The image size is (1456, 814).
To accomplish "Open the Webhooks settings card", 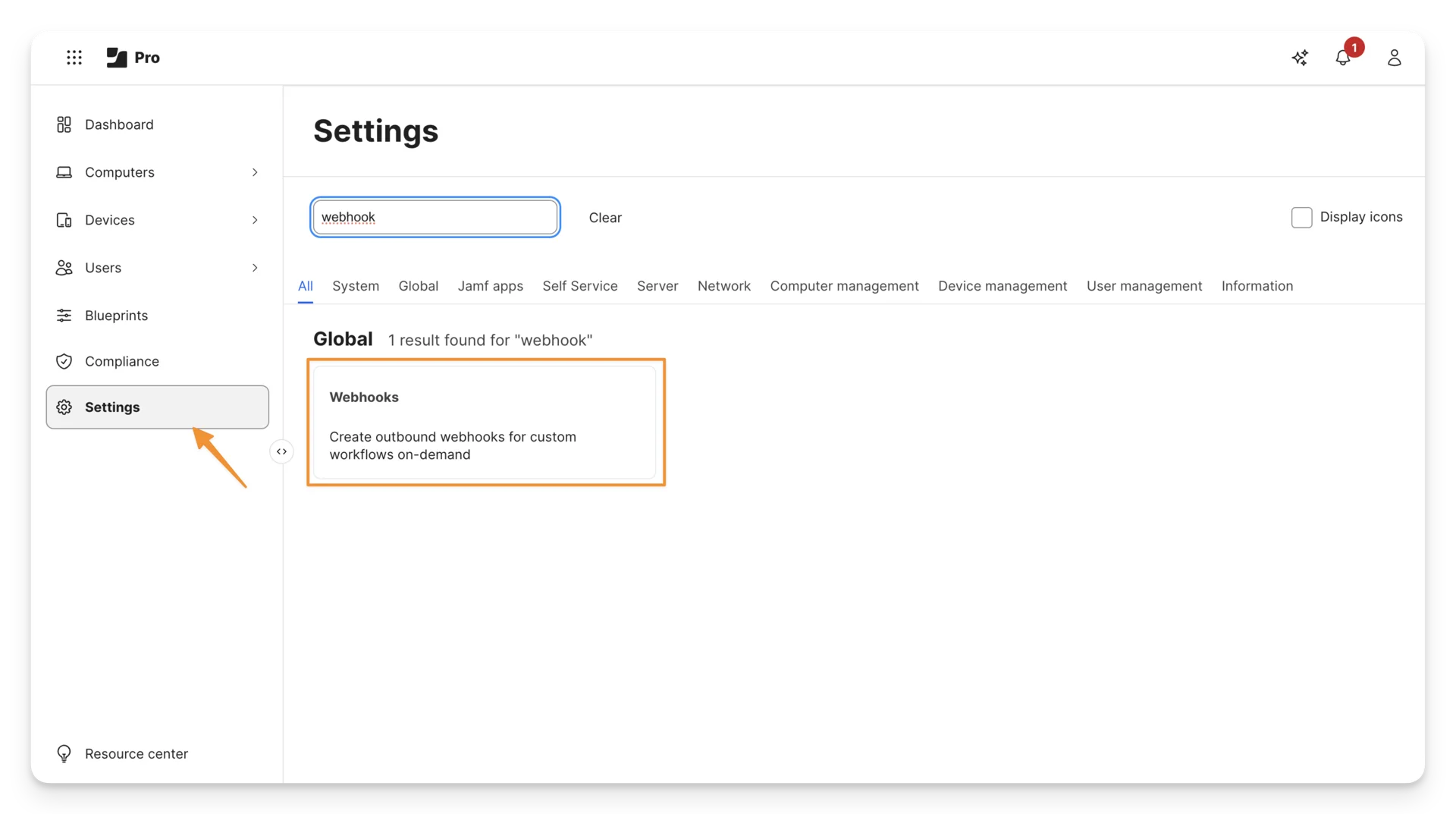I will coord(485,423).
